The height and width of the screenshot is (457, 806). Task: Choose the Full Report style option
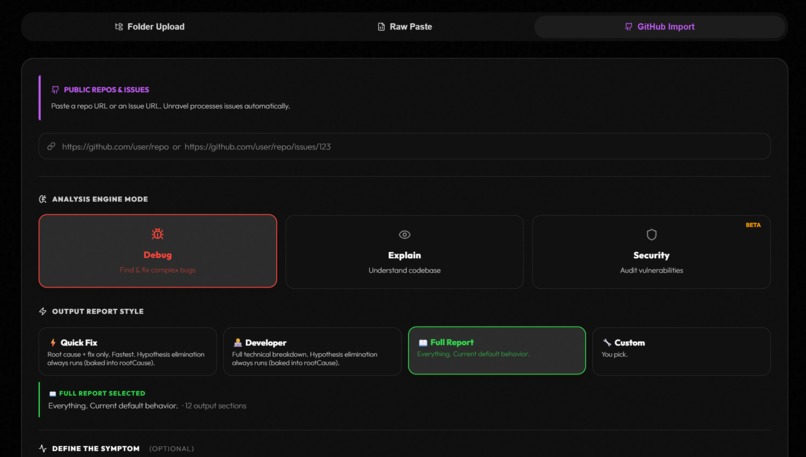coord(497,351)
